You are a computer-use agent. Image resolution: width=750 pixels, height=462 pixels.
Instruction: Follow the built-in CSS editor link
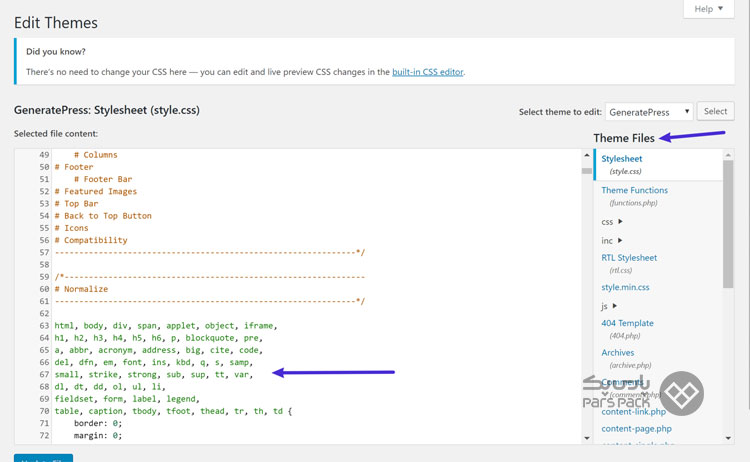click(428, 72)
